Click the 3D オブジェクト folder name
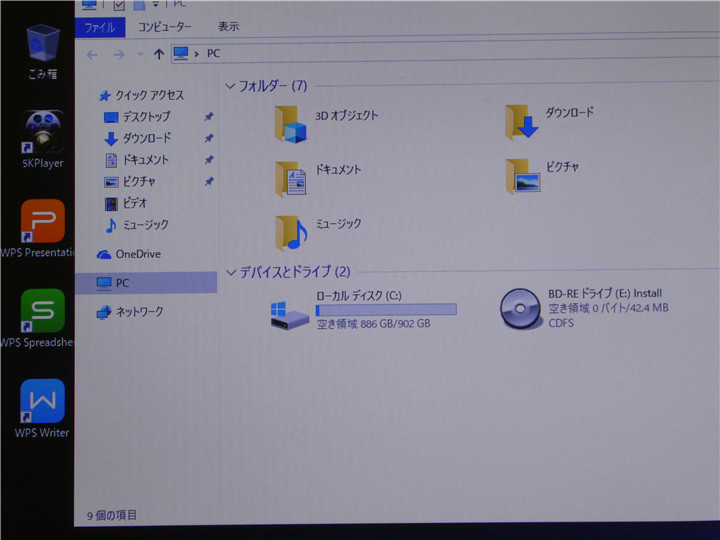Image resolution: width=720 pixels, height=540 pixels. [346, 116]
